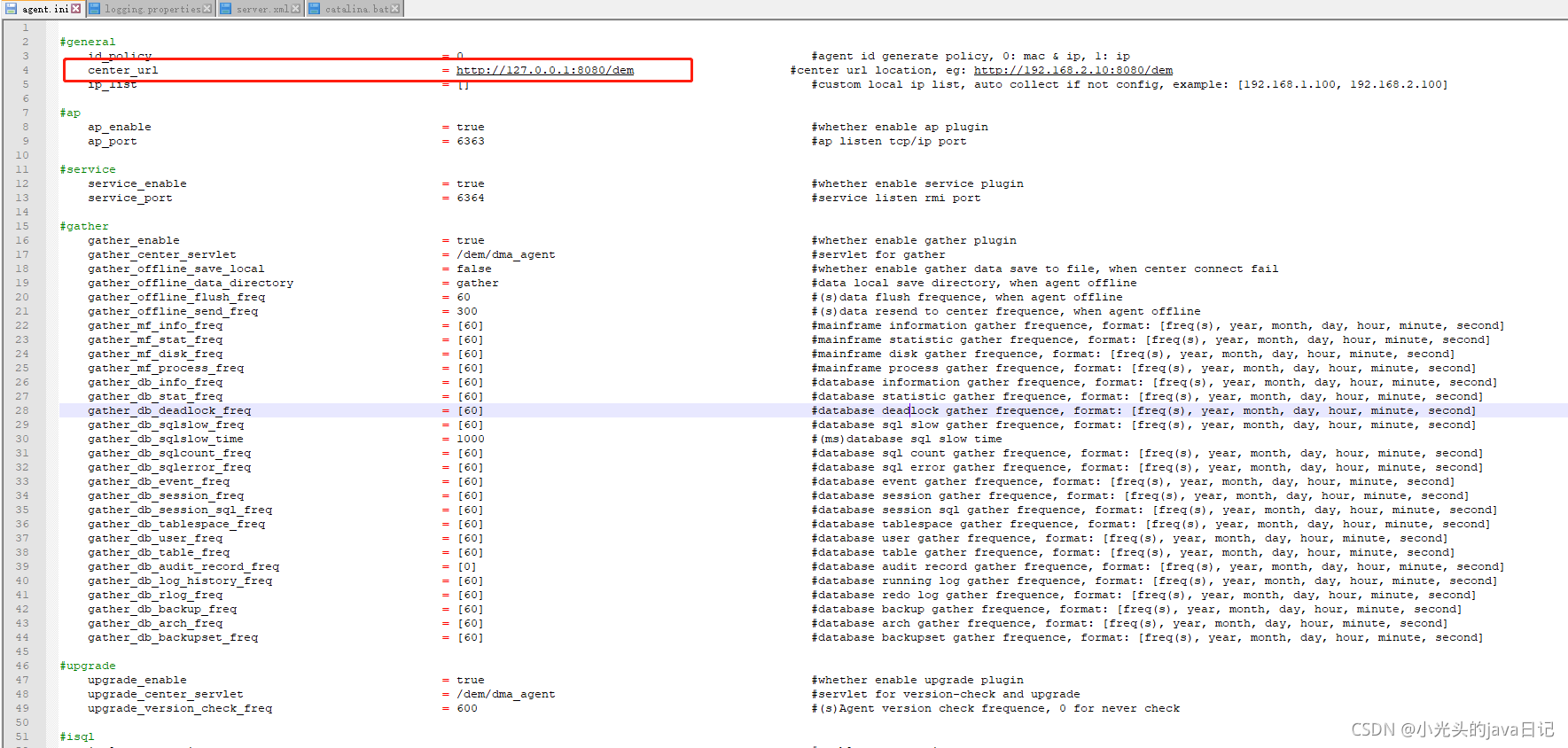Click the comment '#servlet for gather'
1568x748 pixels.
click(x=878, y=254)
